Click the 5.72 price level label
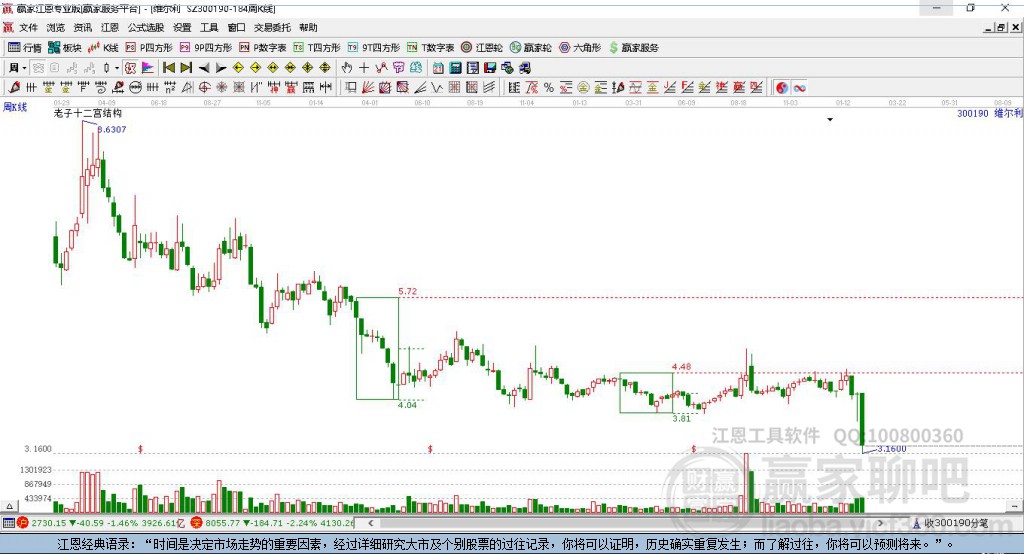This screenshot has height=554, width=1024. pos(408,291)
